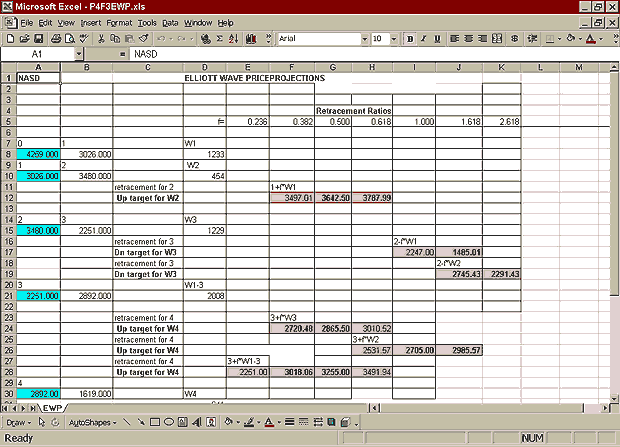620x447 pixels.
Task: Paste from clipboard toolbar icon
Action: click(x=129, y=38)
